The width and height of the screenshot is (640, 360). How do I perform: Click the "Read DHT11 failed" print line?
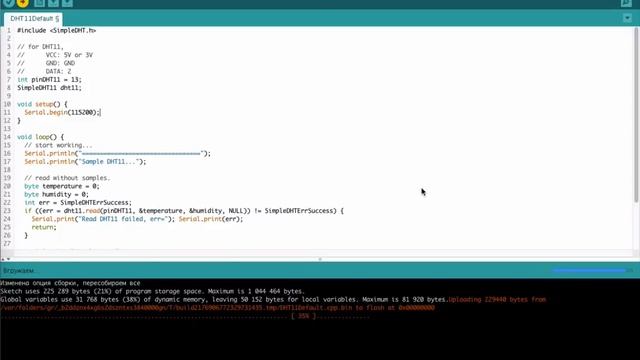137,219
